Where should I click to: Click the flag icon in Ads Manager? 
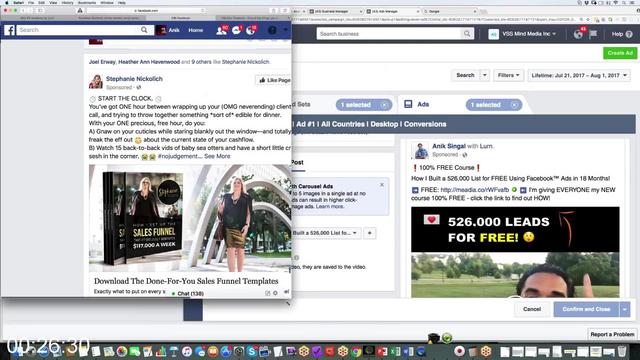pyautogui.click(x=593, y=34)
